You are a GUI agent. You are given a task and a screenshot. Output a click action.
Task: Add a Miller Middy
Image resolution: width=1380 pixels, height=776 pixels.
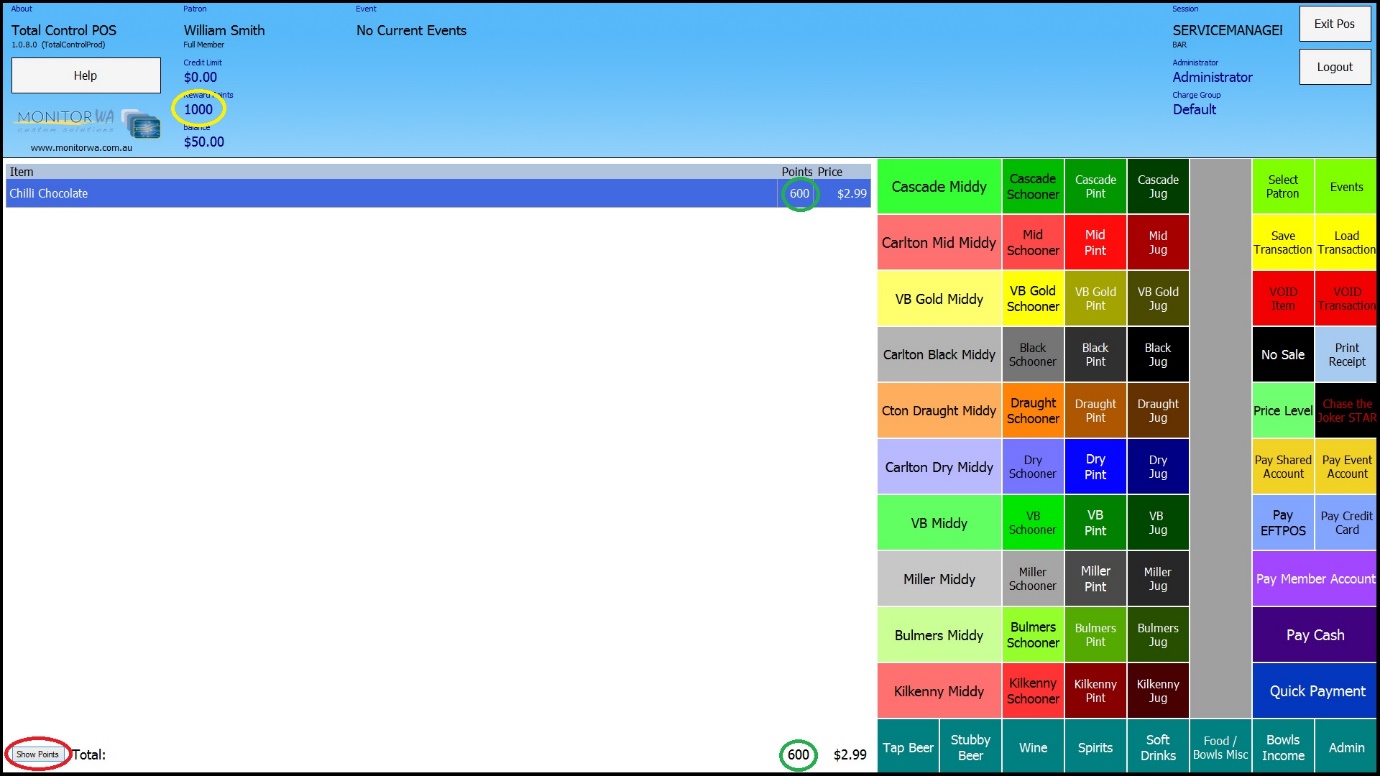[939, 578]
